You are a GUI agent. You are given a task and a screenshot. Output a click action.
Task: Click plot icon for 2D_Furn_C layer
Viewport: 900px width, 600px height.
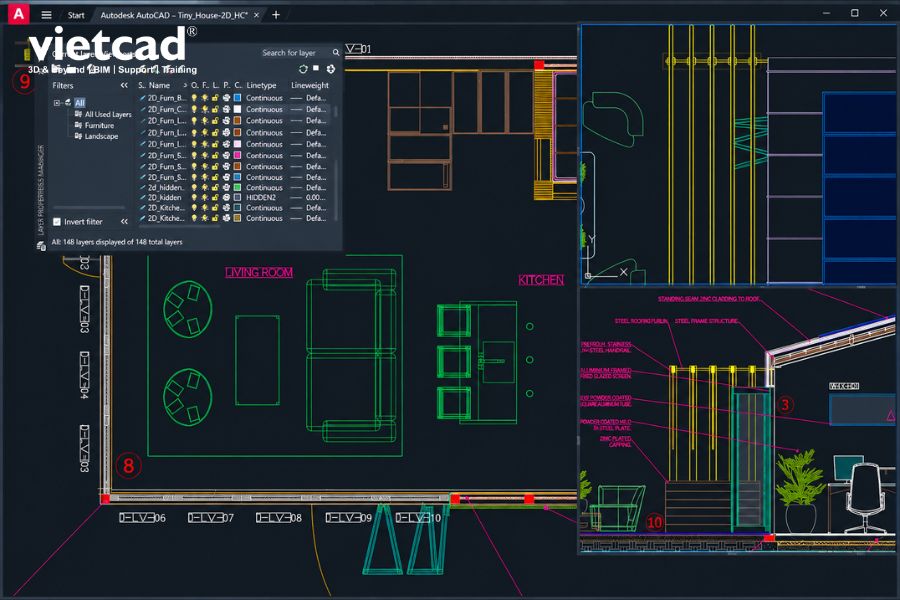[x=226, y=109]
